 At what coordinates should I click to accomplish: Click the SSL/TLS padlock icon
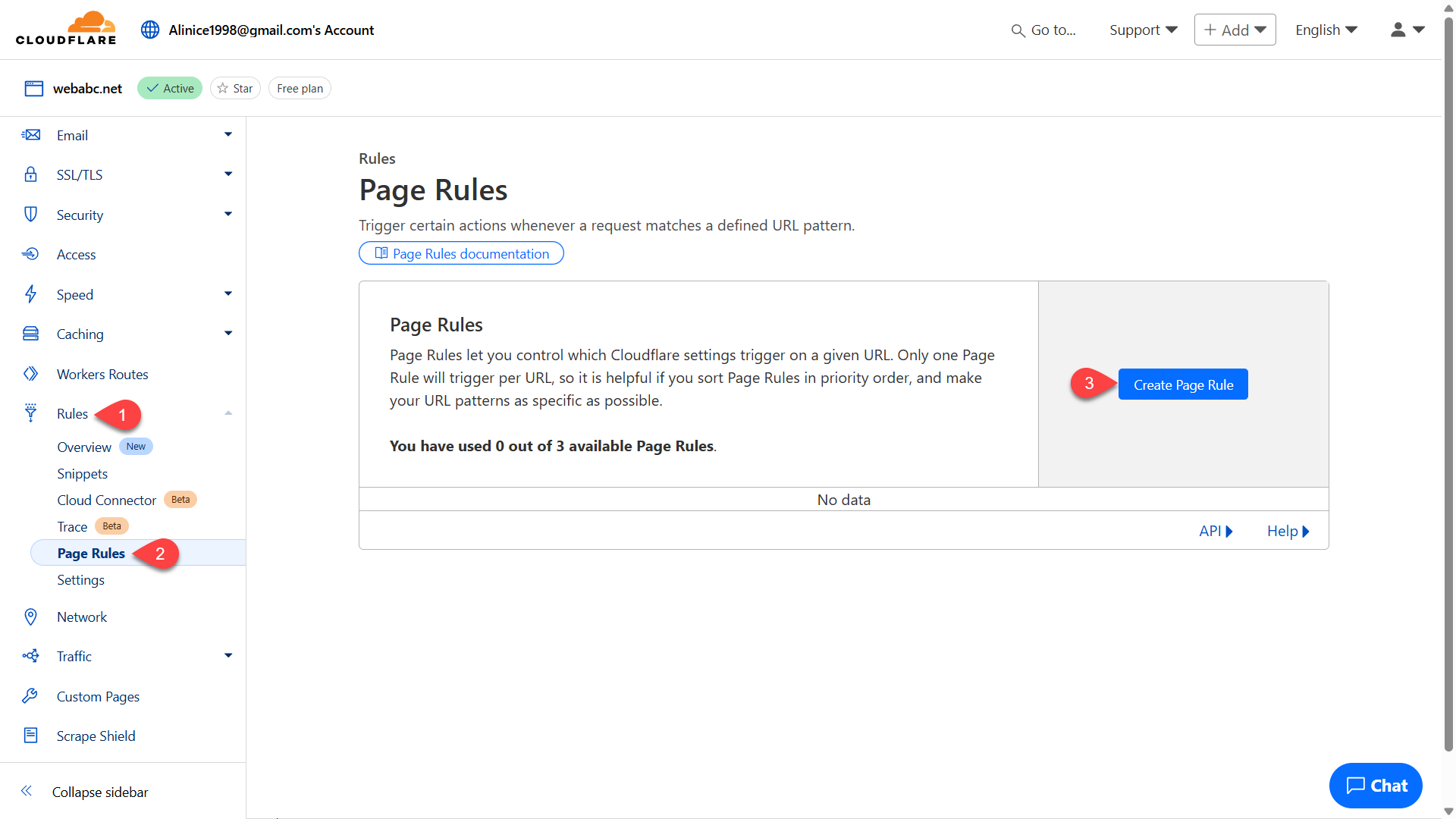tap(31, 174)
